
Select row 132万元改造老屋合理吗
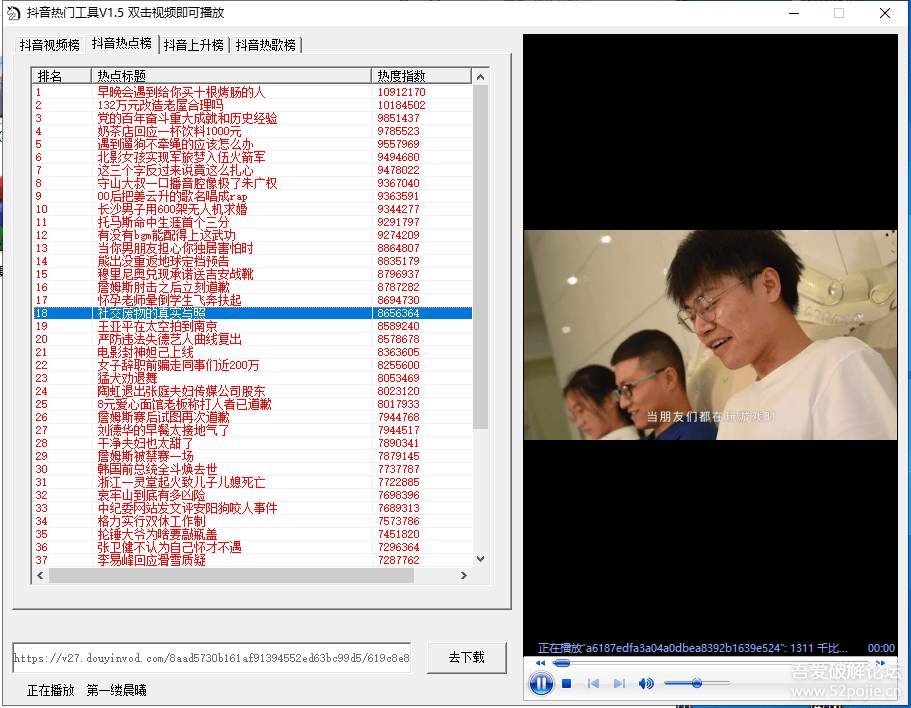point(252,105)
